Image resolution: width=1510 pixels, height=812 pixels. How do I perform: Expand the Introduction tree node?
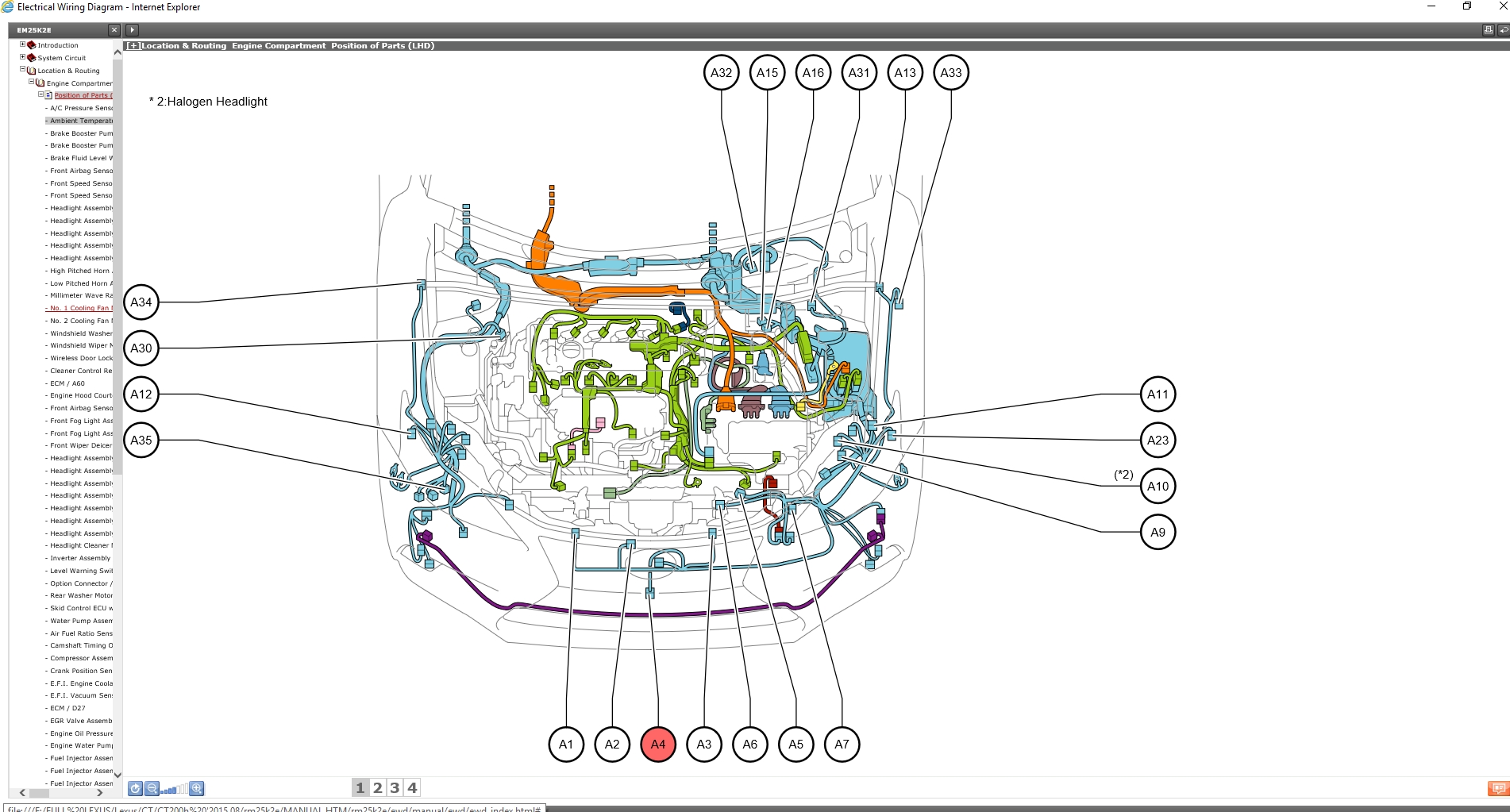23,45
